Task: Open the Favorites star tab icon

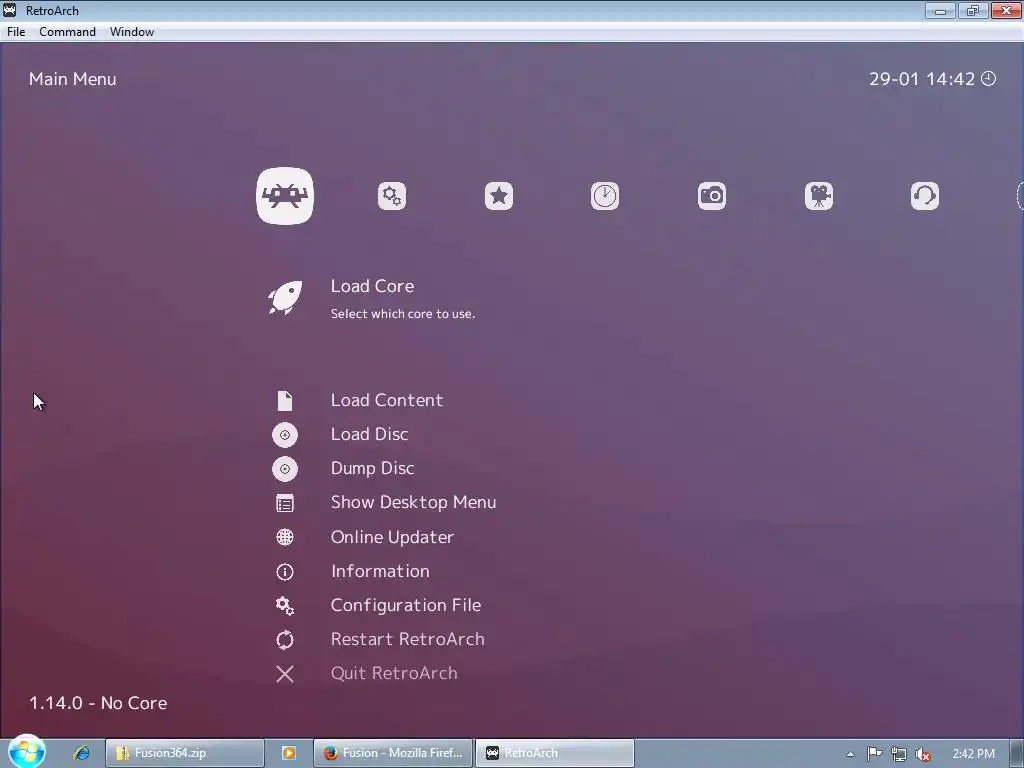Action: pos(499,196)
